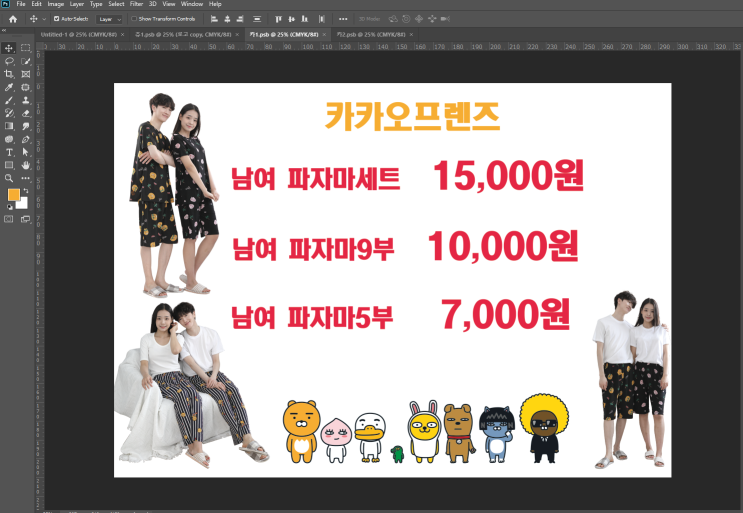Select the Rectangular Marquee tool

(26, 48)
